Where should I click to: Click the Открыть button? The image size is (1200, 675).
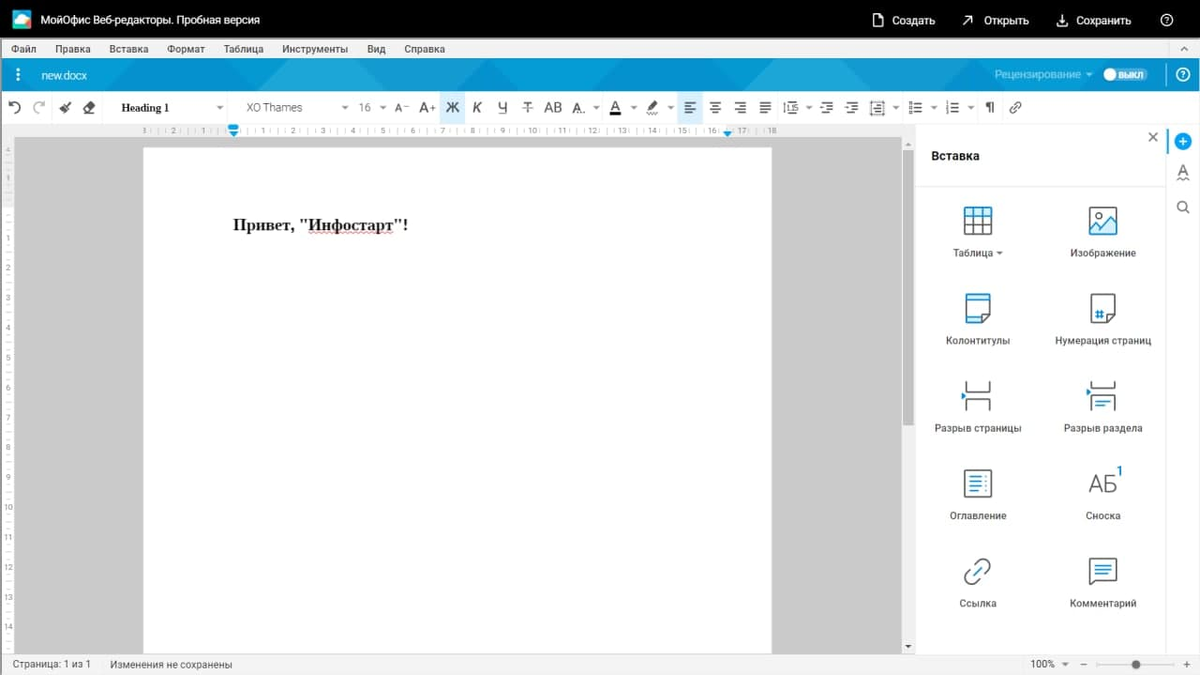(995, 20)
